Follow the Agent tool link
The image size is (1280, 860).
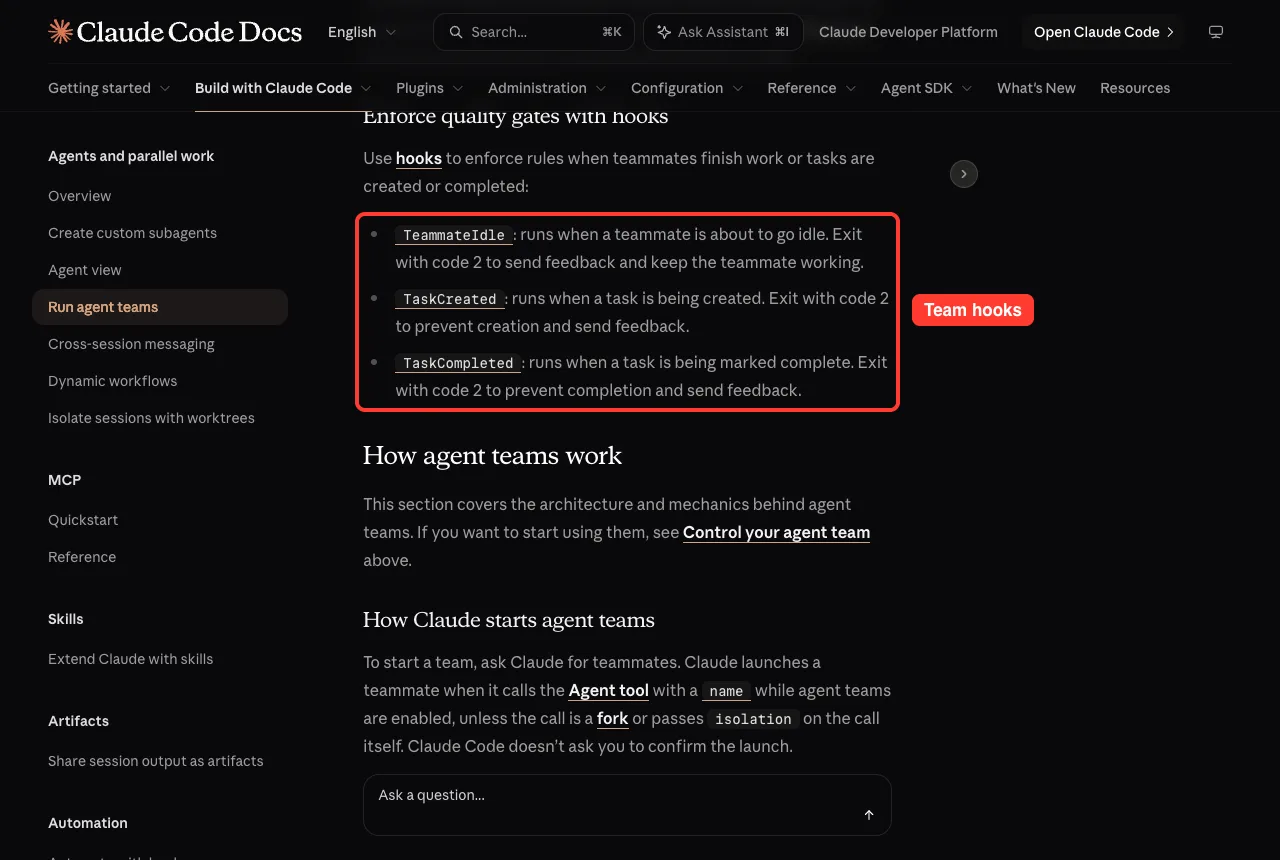click(609, 690)
